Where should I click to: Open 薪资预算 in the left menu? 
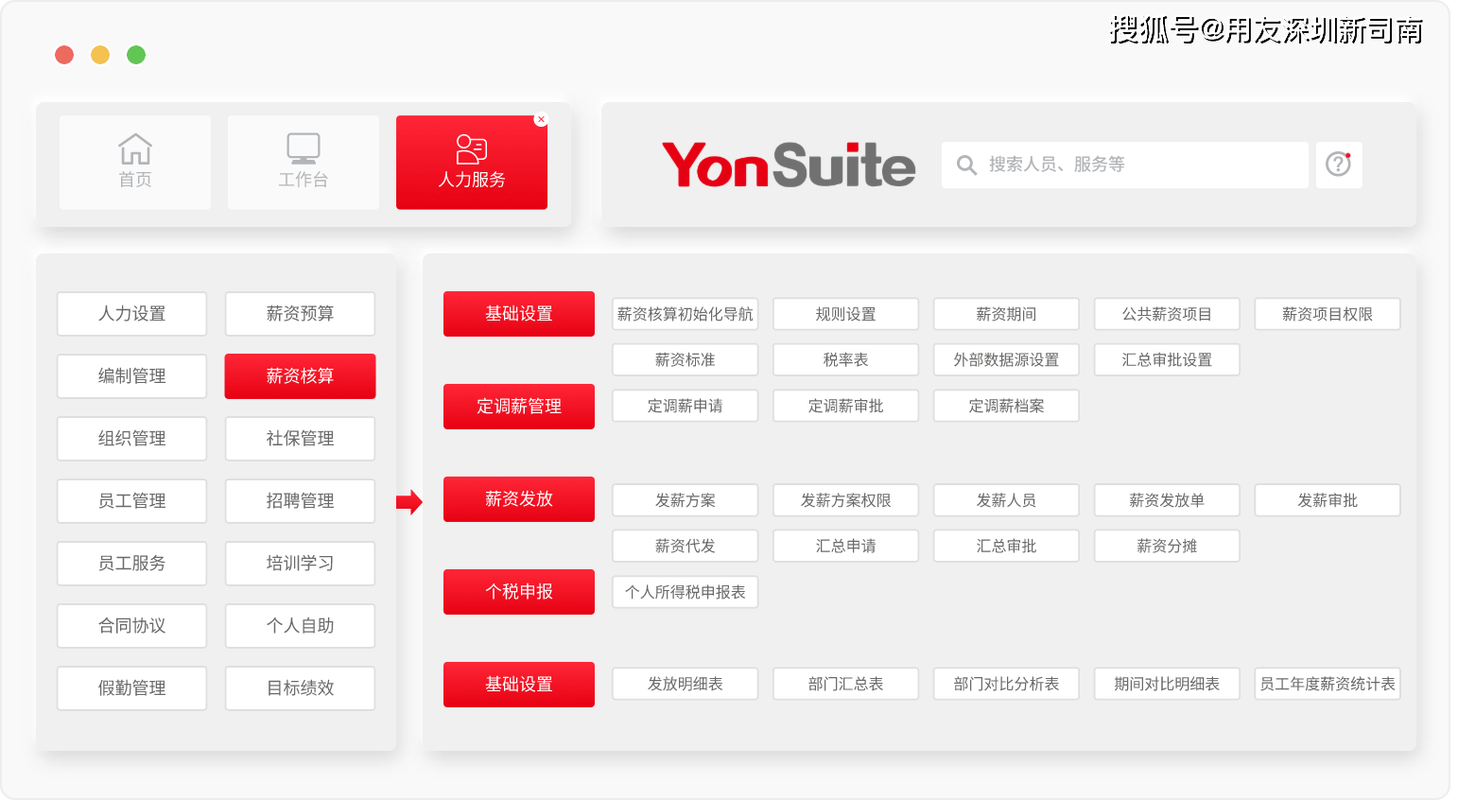[x=300, y=314]
